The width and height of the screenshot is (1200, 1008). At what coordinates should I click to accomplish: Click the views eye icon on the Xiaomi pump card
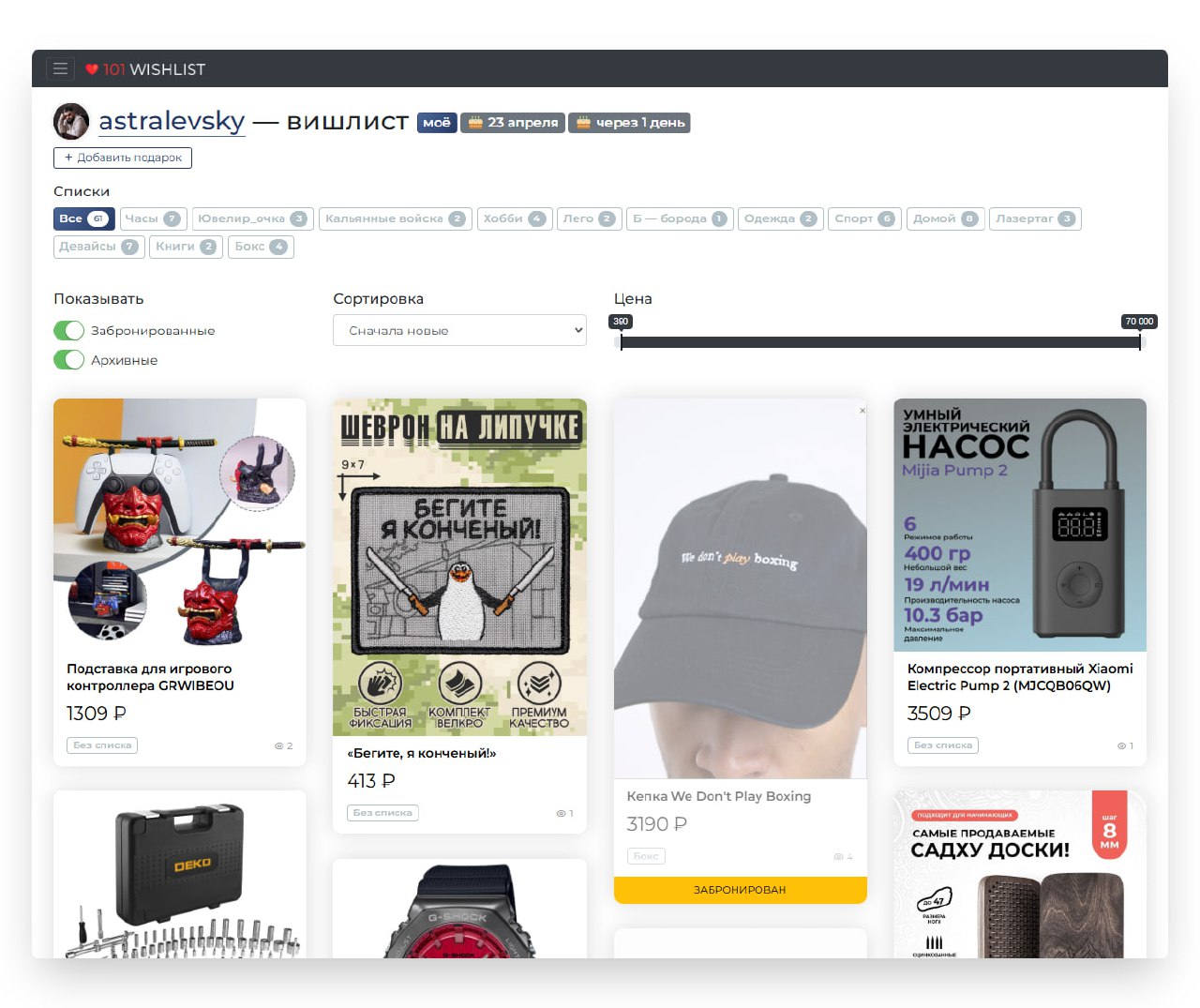(1123, 745)
